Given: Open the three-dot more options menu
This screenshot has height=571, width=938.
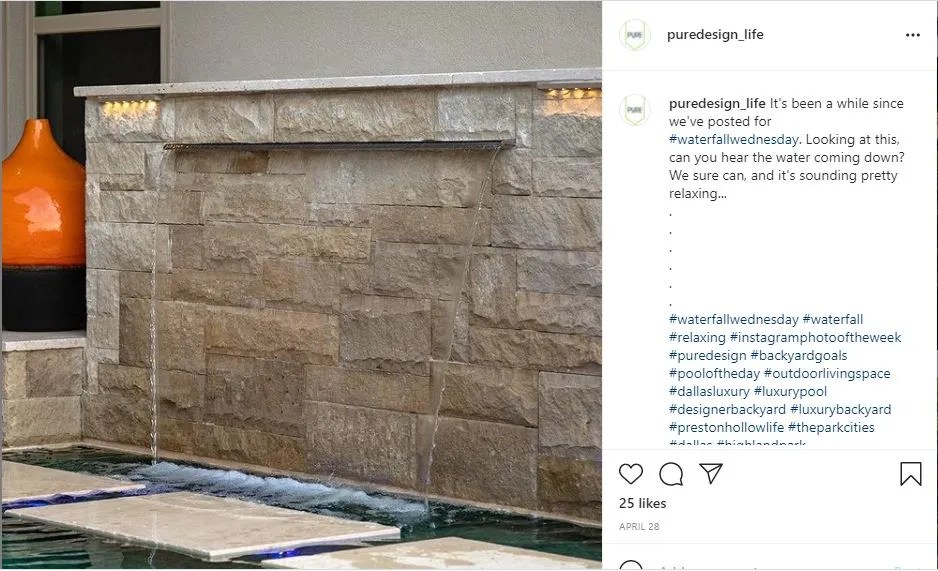Looking at the screenshot, I should coord(913,35).
